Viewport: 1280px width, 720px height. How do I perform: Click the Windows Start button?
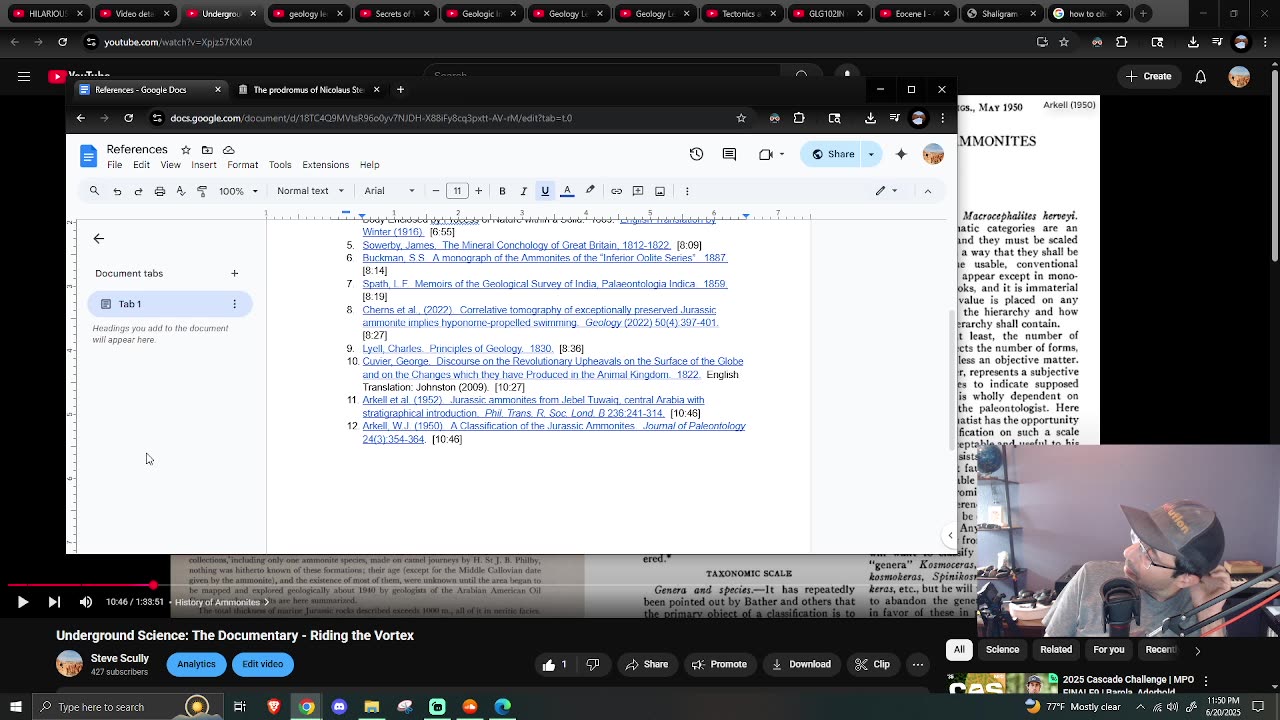click(15, 707)
